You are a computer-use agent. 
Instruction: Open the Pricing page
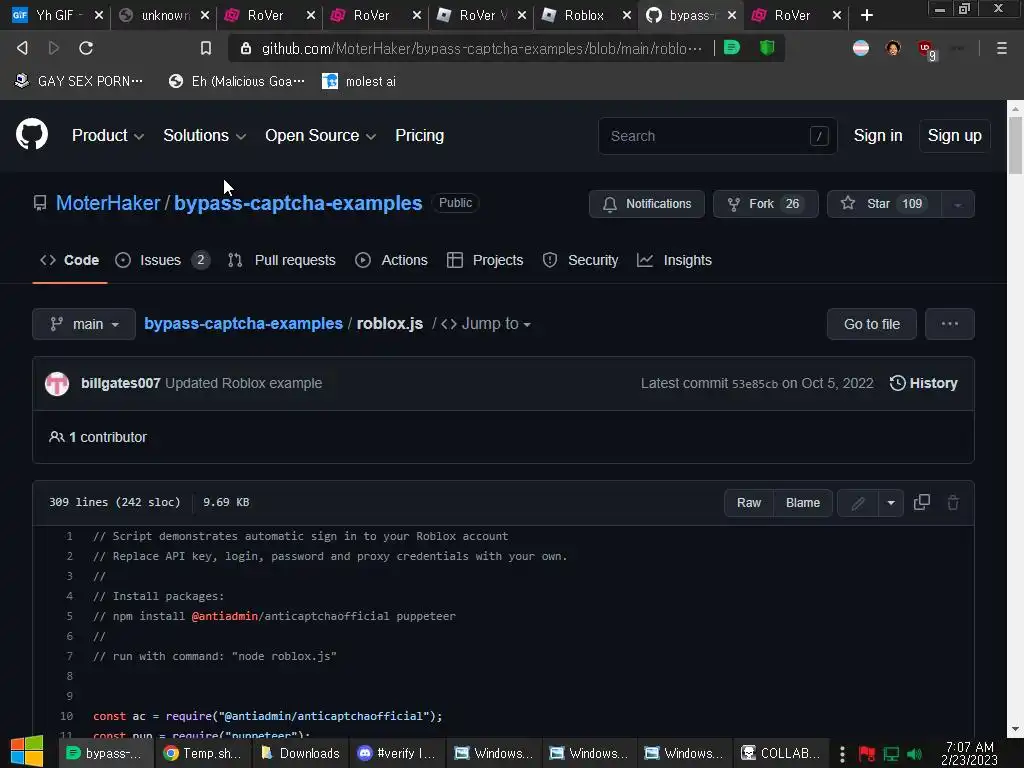click(x=419, y=135)
